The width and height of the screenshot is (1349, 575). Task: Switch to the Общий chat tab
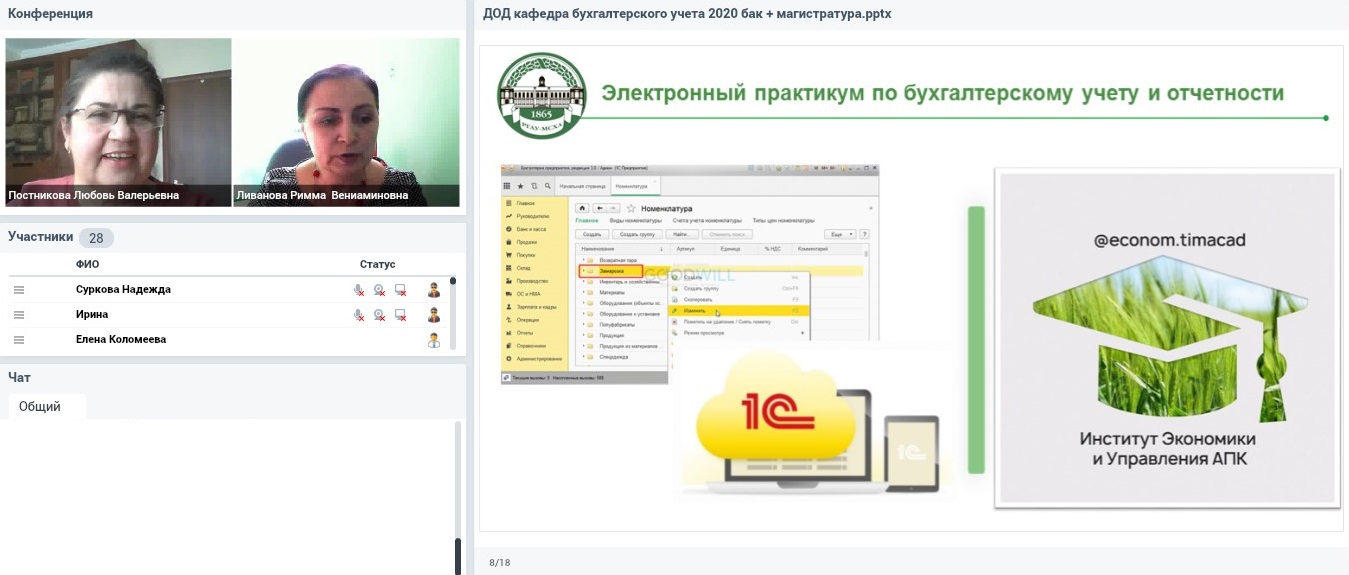tap(40, 407)
